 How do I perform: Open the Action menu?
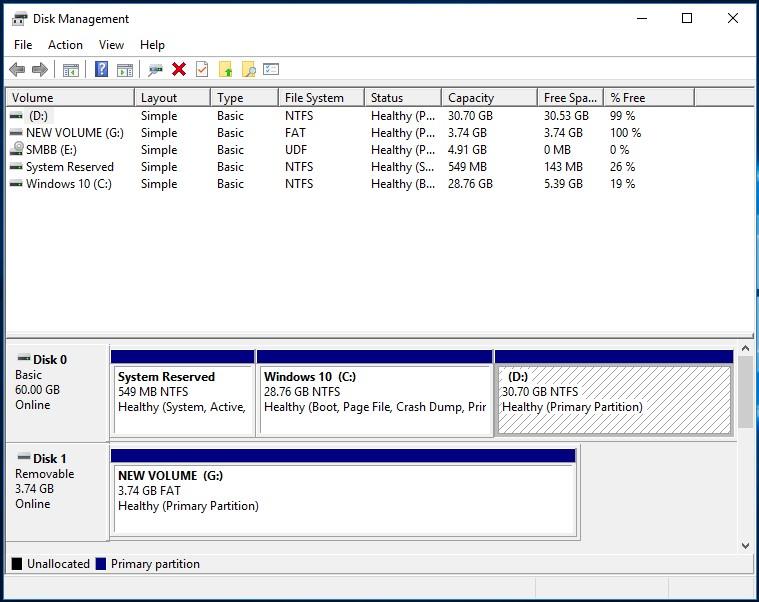point(65,45)
